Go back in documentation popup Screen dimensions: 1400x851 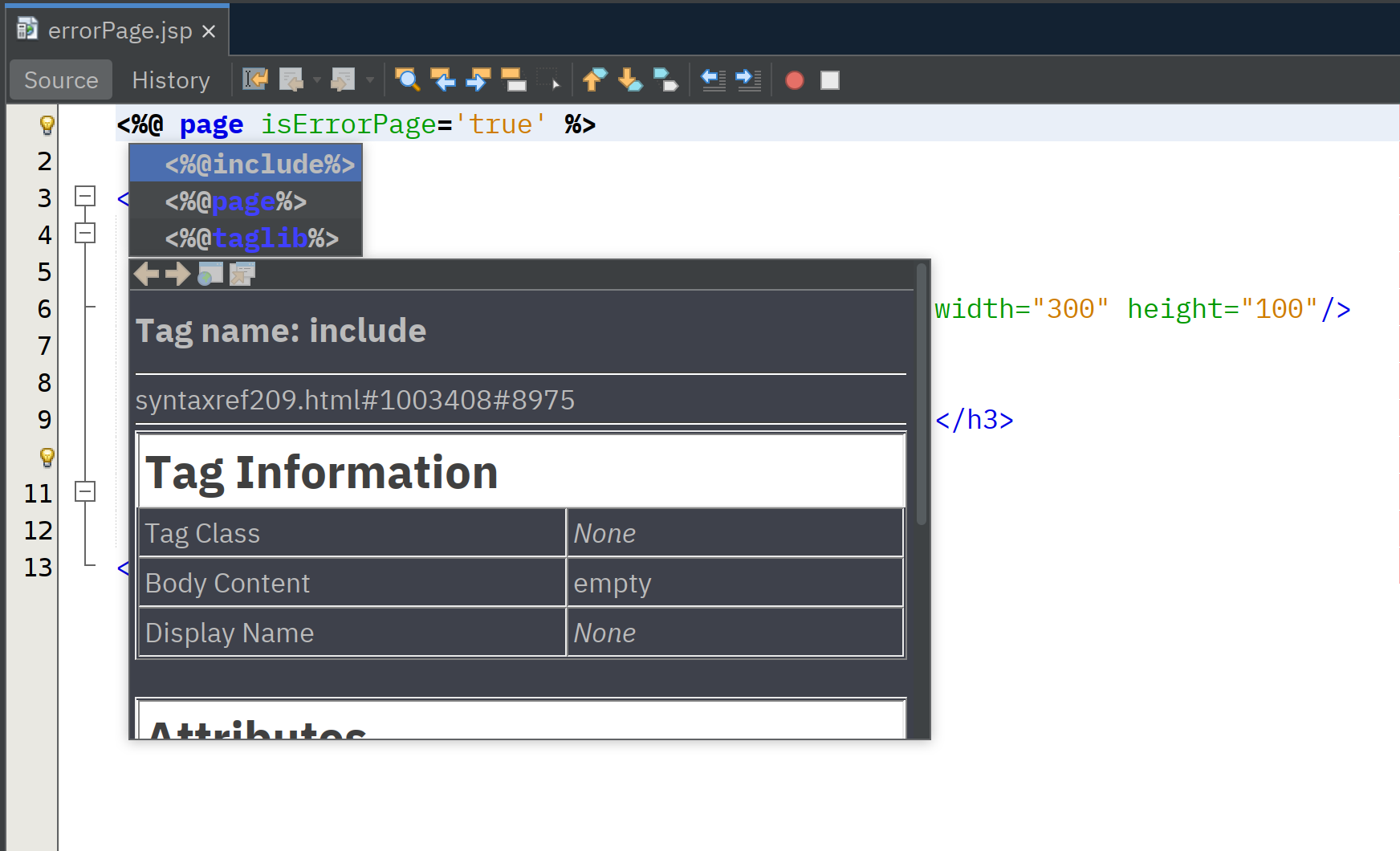(x=146, y=274)
